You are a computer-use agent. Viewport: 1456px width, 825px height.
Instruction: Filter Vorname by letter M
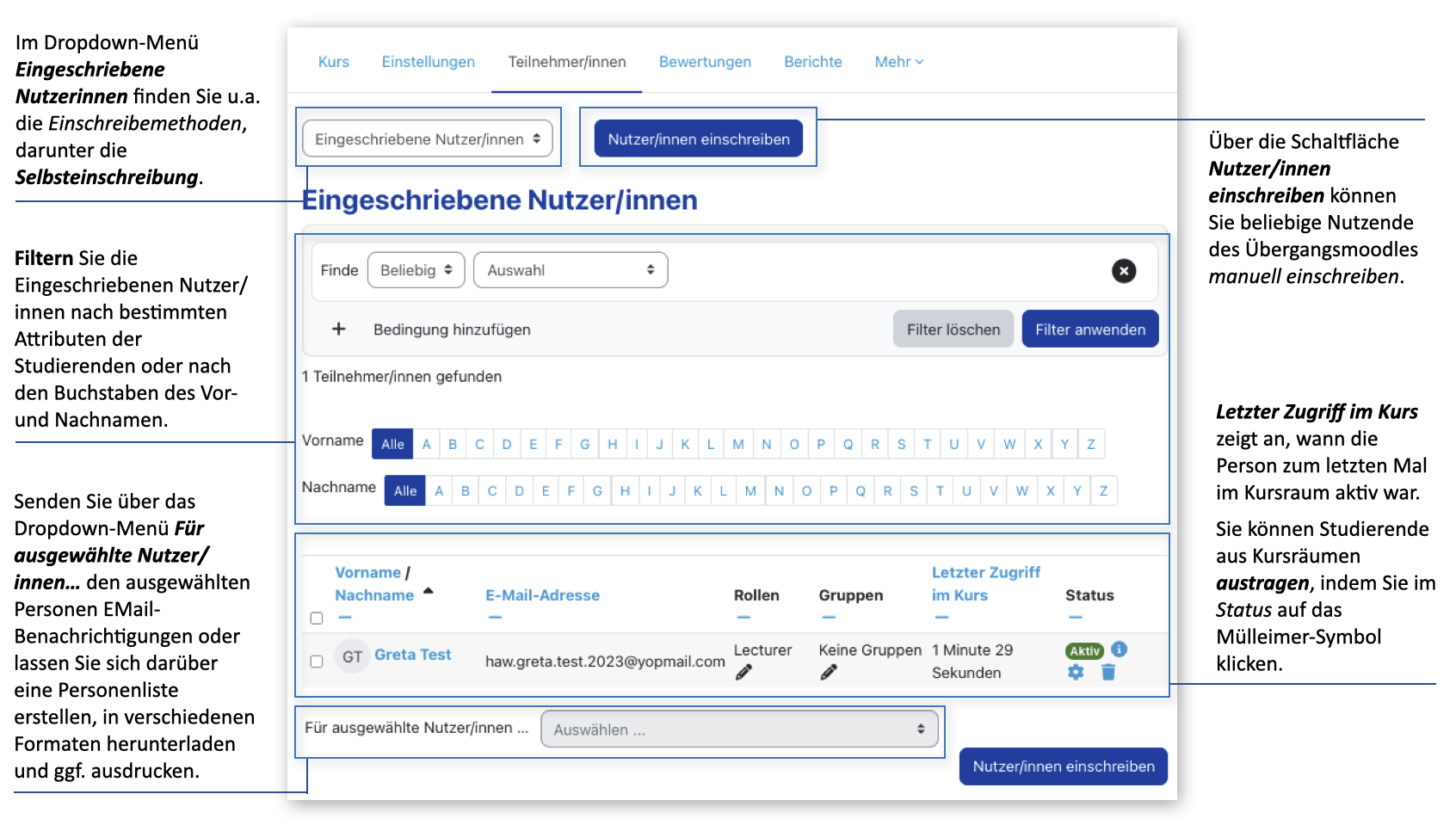coord(737,445)
